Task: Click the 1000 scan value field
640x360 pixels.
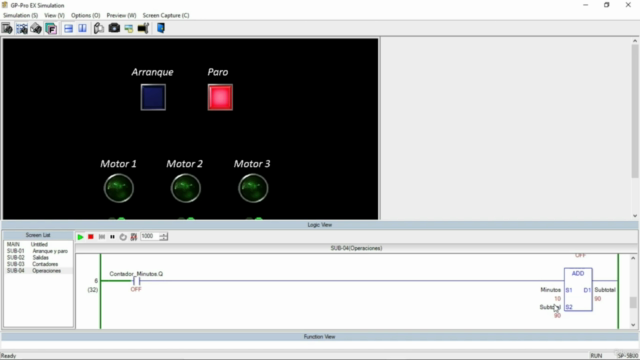Action: 150,236
